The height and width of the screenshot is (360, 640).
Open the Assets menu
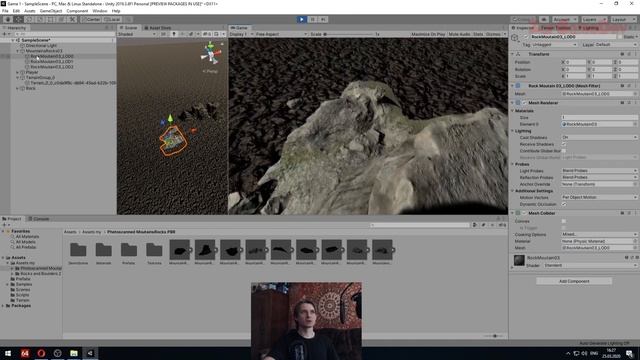pos(30,11)
